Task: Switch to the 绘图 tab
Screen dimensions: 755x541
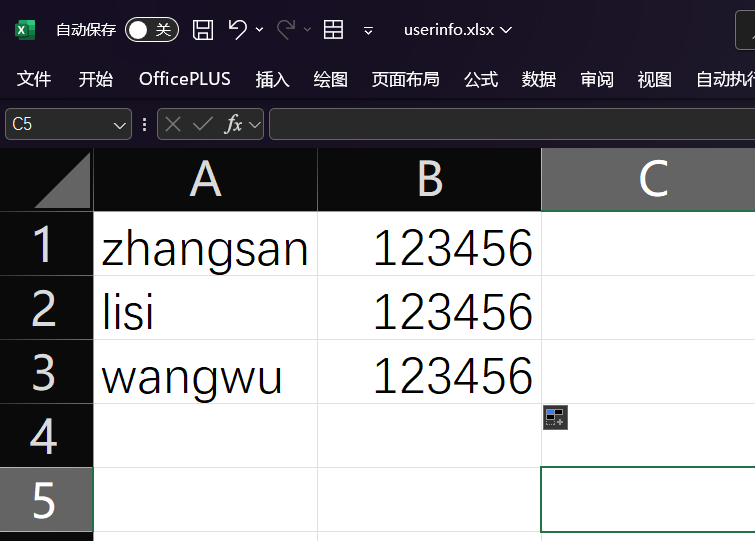Action: (x=331, y=79)
